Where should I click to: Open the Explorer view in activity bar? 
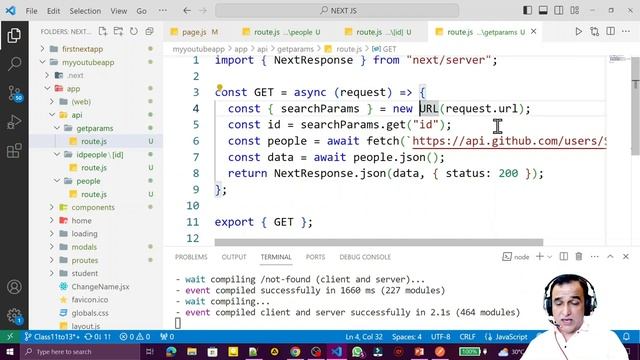coord(14,36)
